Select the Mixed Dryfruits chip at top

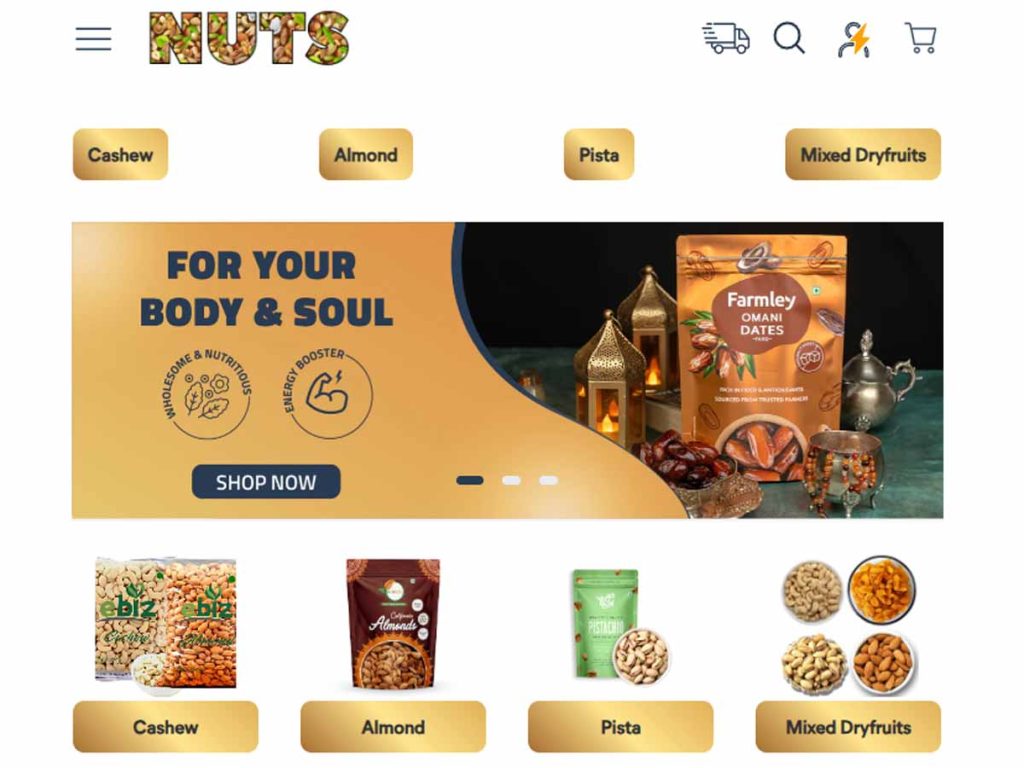pyautogui.click(x=863, y=155)
